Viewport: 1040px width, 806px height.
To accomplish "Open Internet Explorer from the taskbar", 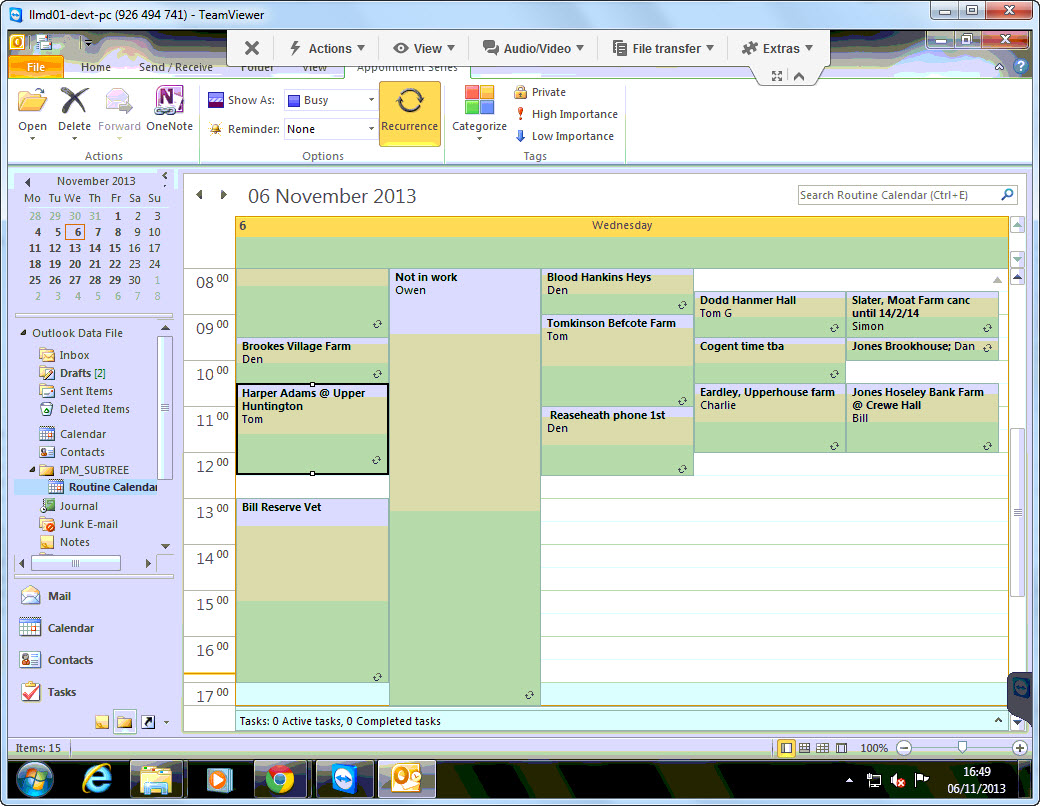I will pyautogui.click(x=95, y=779).
